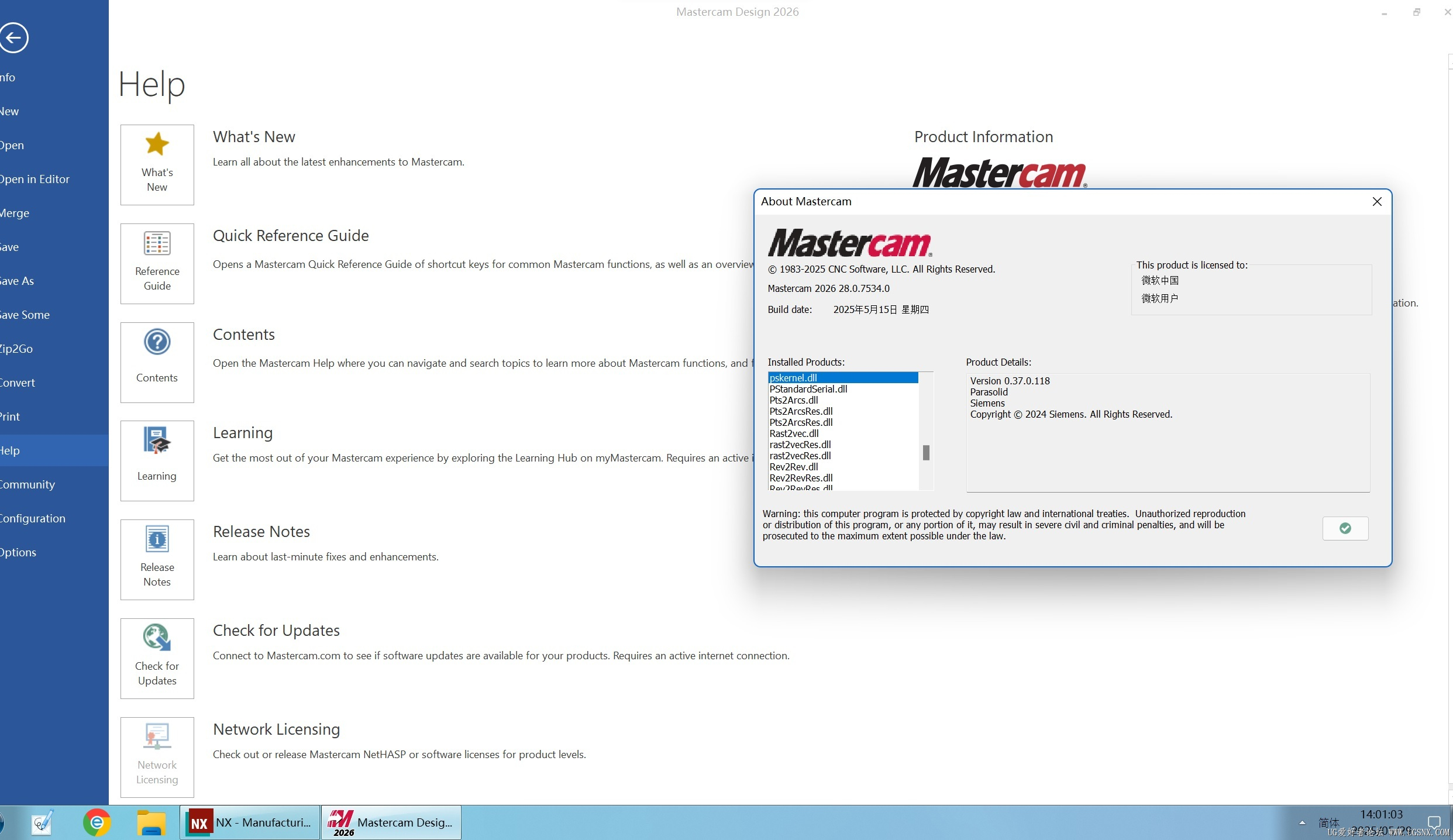The width and height of the screenshot is (1453, 840).
Task: Open the Contents help tile
Action: click(157, 362)
